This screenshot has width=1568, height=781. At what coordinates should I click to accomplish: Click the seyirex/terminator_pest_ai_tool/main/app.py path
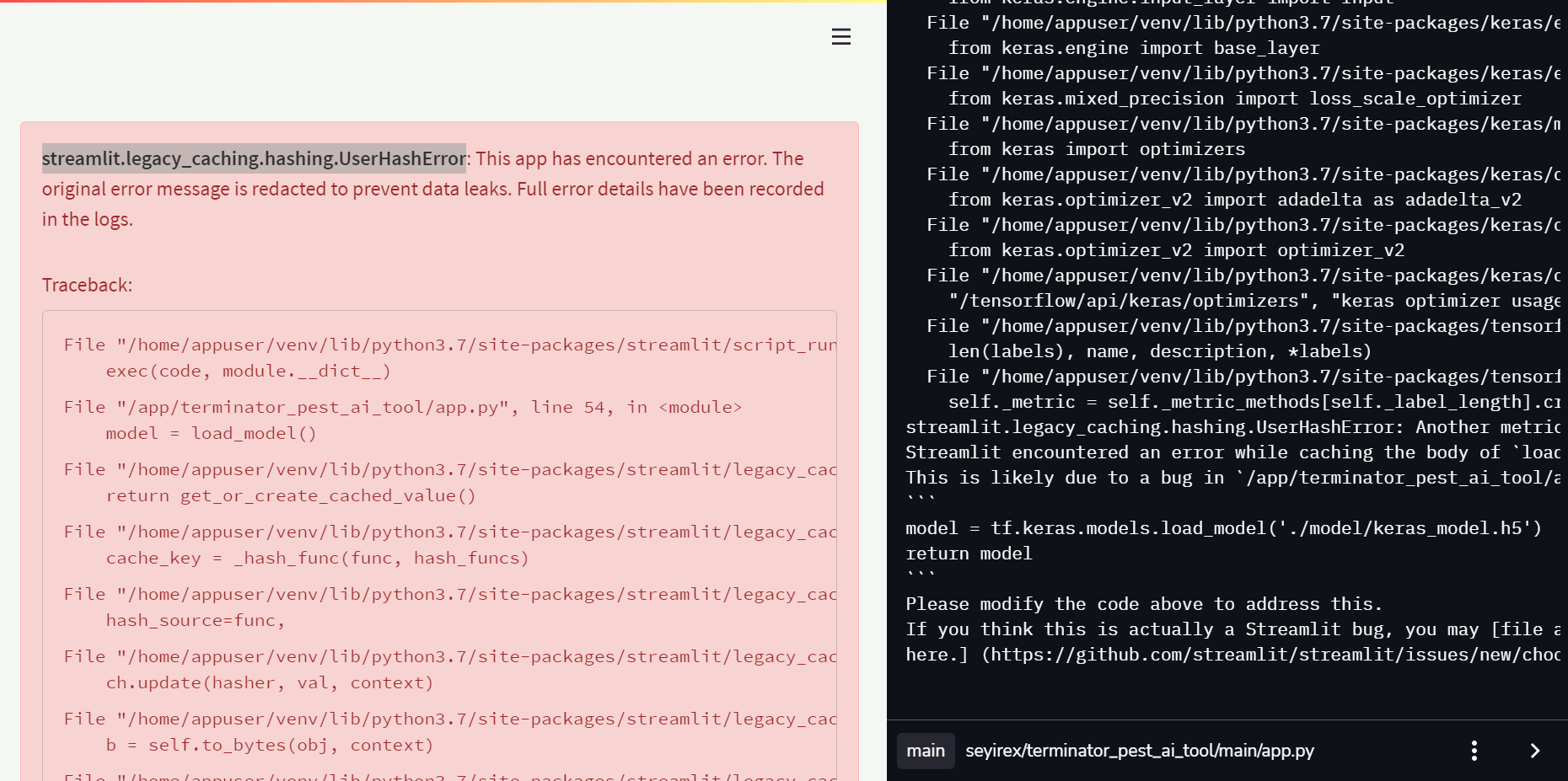1140,750
